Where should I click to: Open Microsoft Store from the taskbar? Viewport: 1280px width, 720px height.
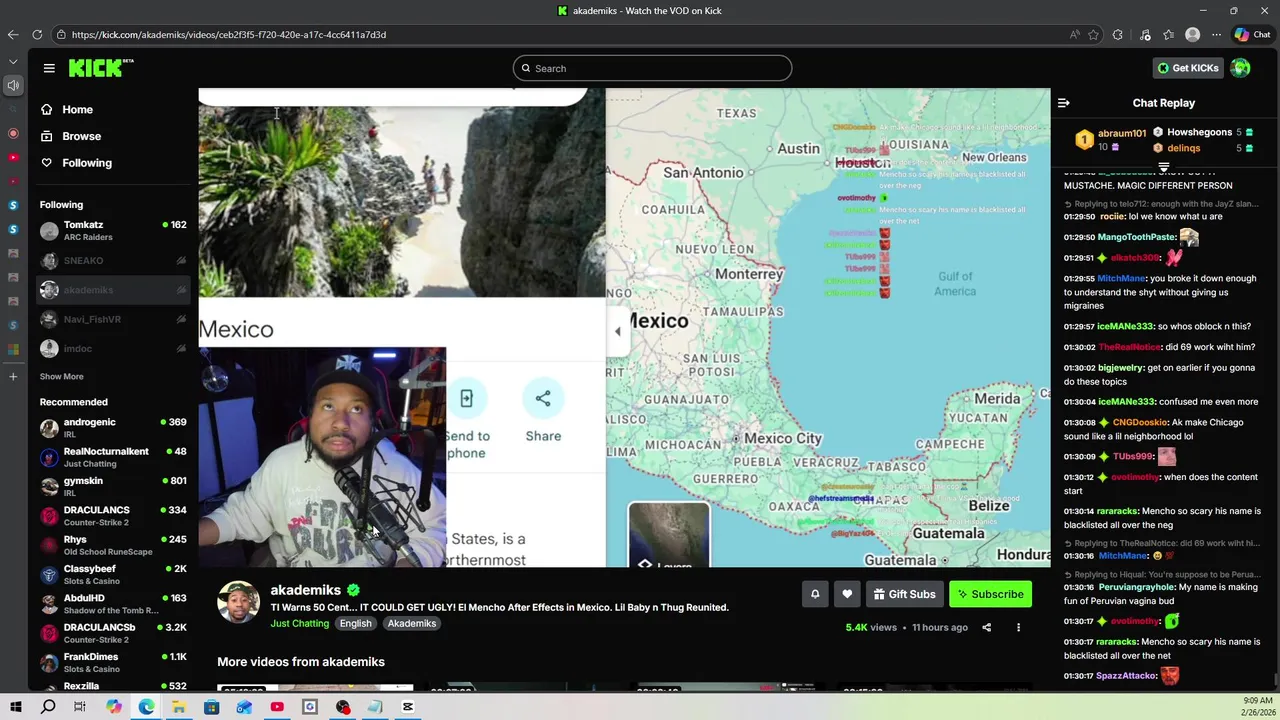point(211,707)
